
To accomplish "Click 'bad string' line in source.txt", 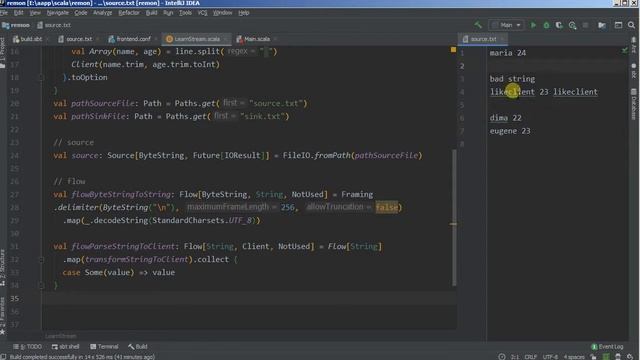I will click(512, 79).
